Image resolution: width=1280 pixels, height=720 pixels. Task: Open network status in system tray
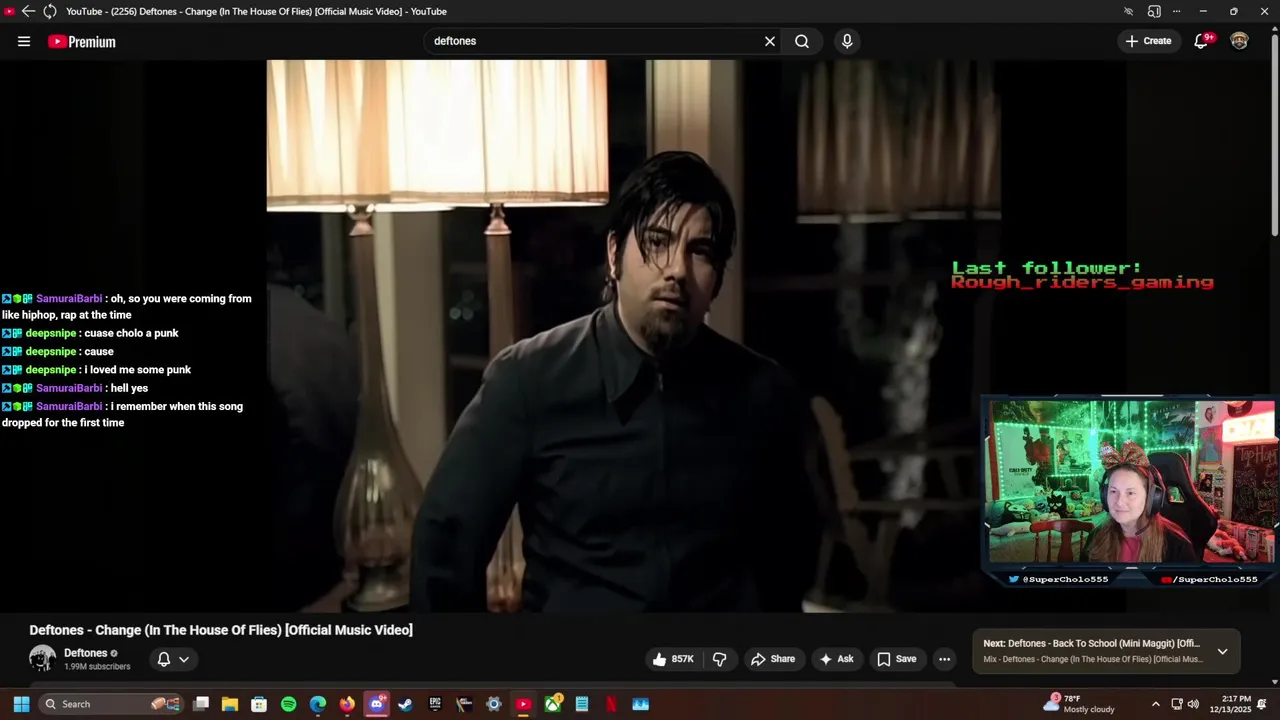click(x=1177, y=704)
